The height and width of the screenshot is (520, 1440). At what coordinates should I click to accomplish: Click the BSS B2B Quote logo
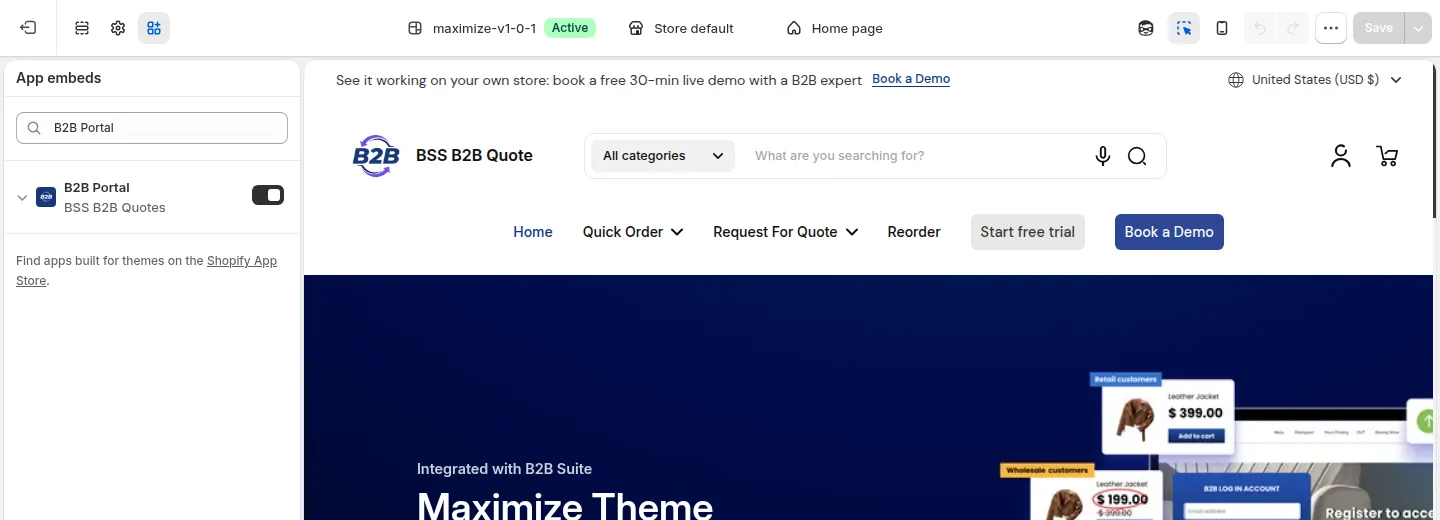pyautogui.click(x=376, y=156)
